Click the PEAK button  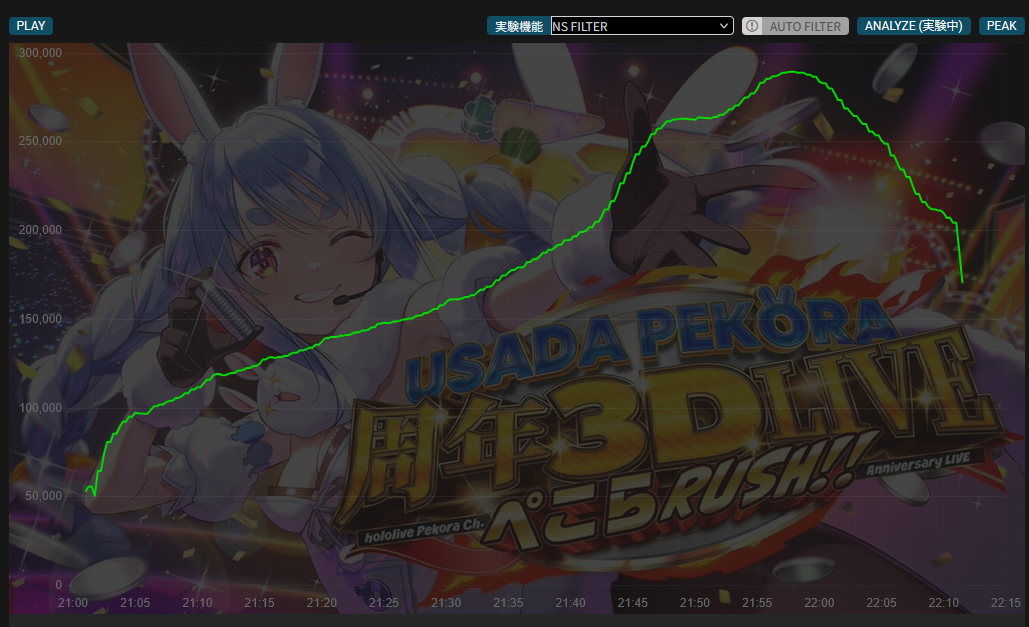1001,26
